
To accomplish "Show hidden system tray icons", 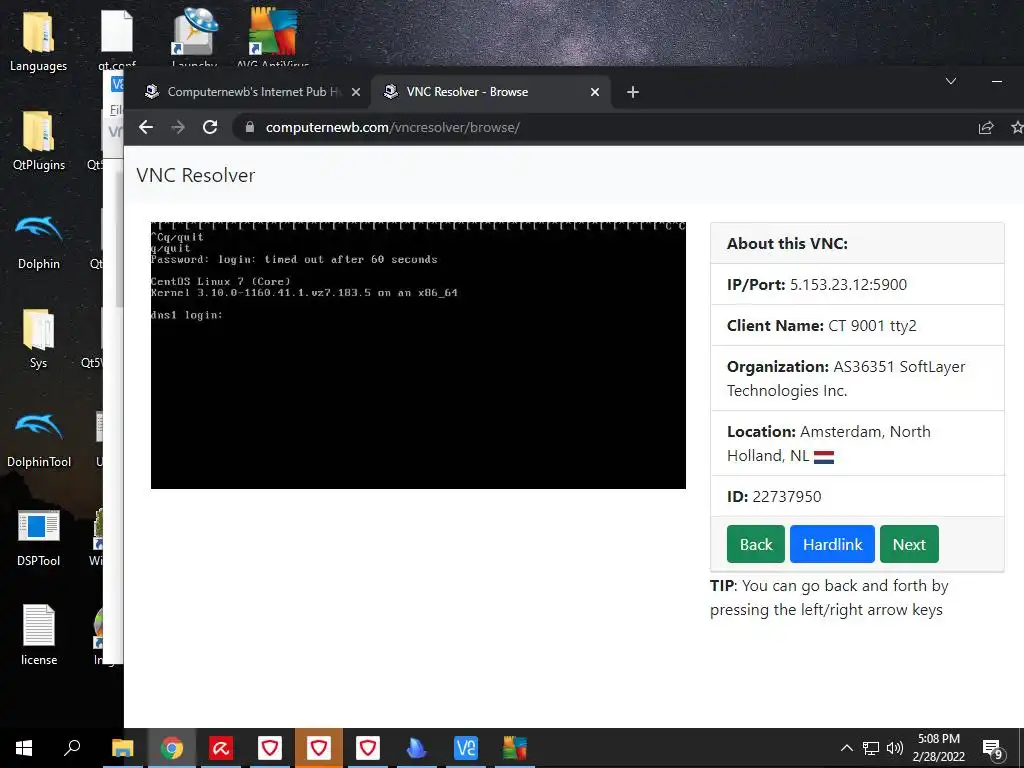I will pos(846,748).
